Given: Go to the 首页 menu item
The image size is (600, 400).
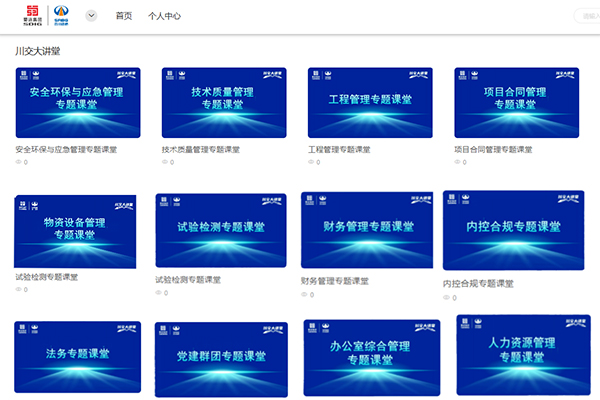Looking at the screenshot, I should (124, 16).
